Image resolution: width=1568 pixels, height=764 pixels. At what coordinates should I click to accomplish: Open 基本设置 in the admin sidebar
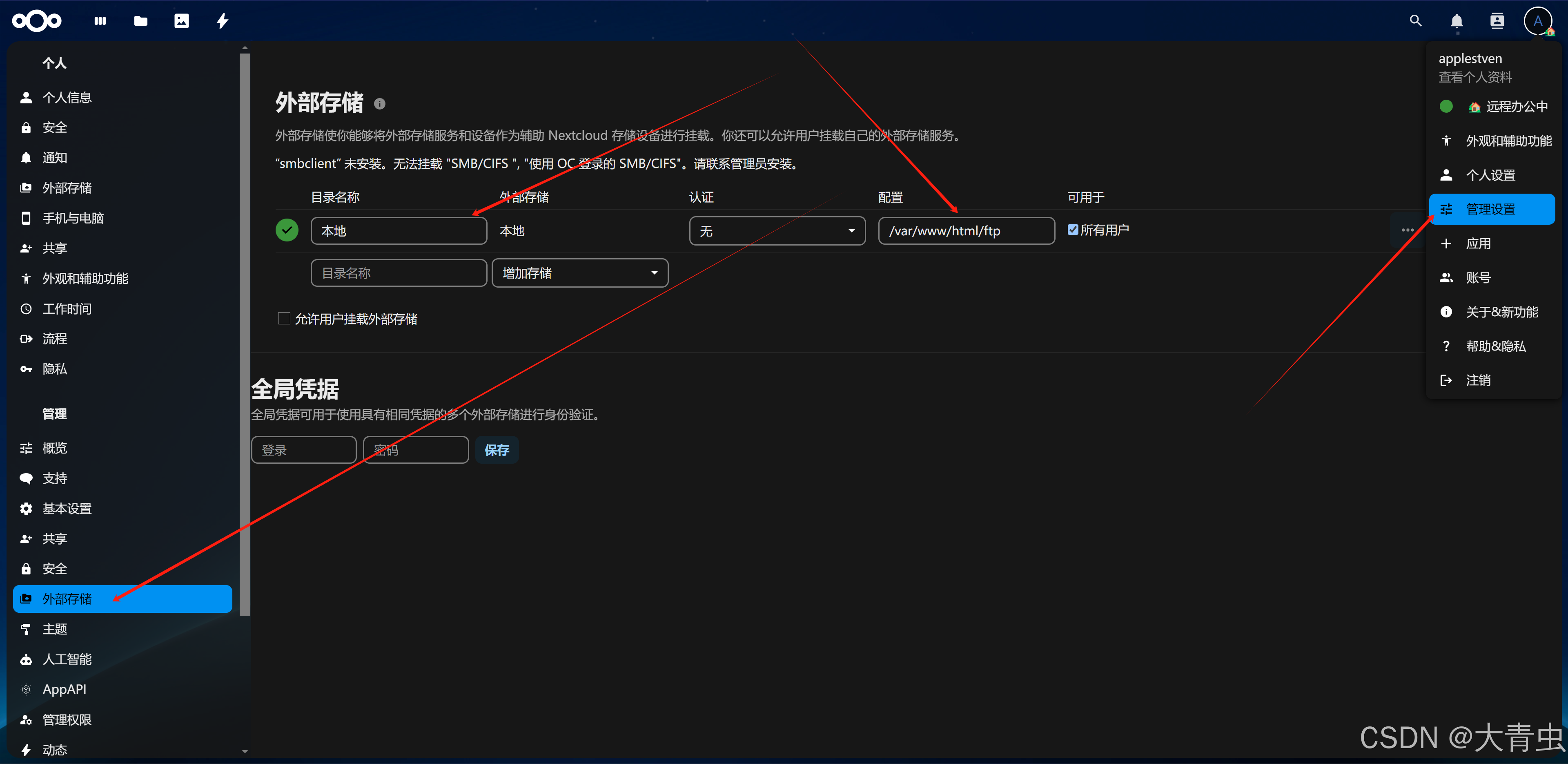click(67, 509)
